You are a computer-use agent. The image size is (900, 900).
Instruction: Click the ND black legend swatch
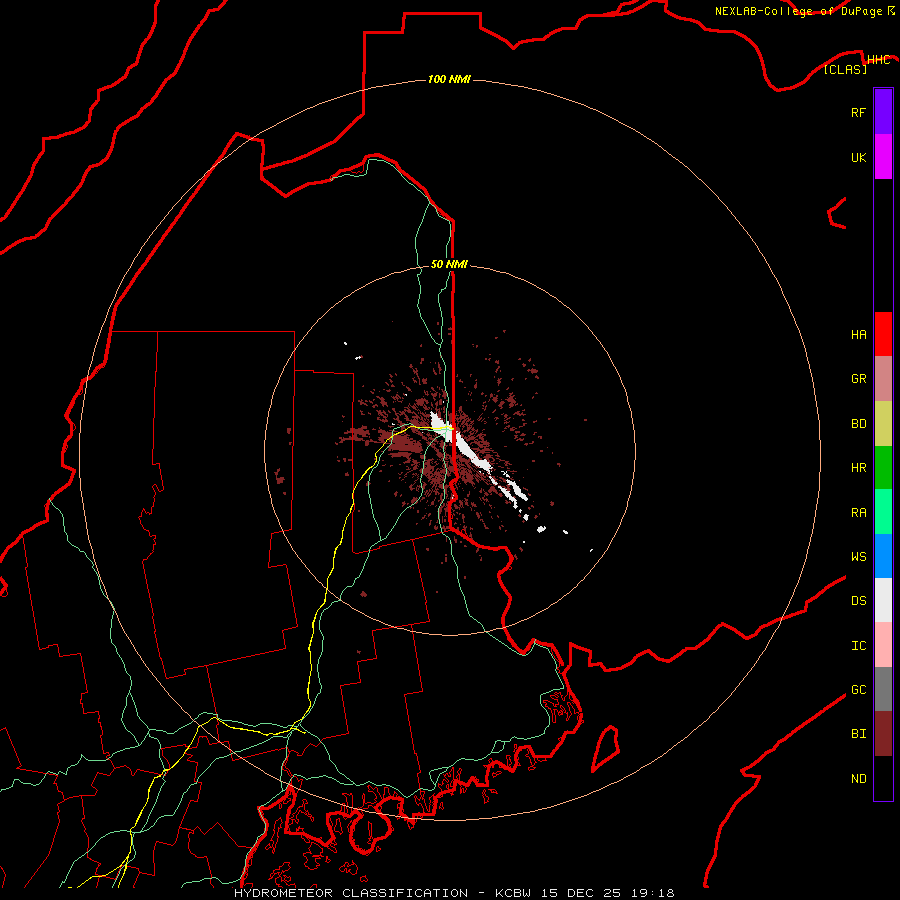883,778
